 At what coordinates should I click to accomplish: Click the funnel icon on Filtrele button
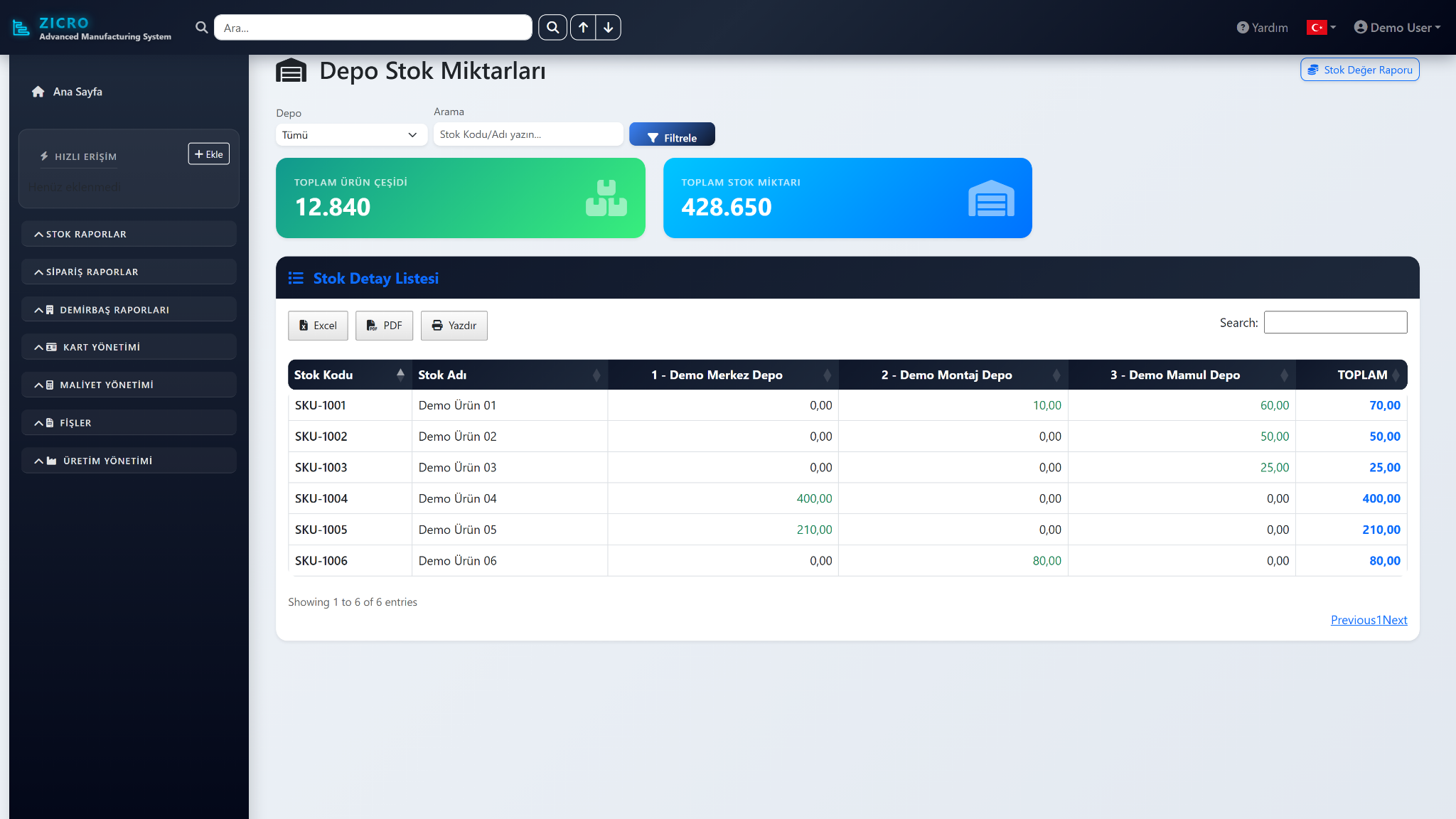click(x=653, y=138)
